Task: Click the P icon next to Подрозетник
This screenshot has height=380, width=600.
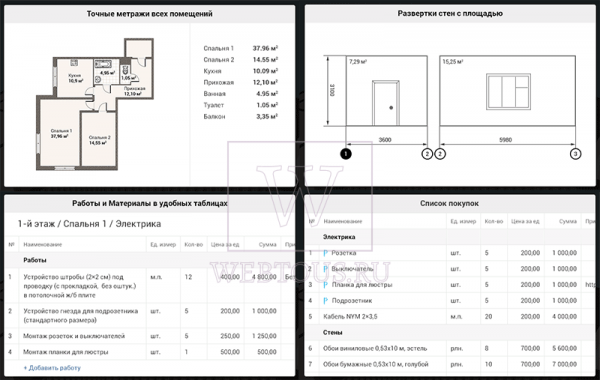Action: (x=326, y=301)
